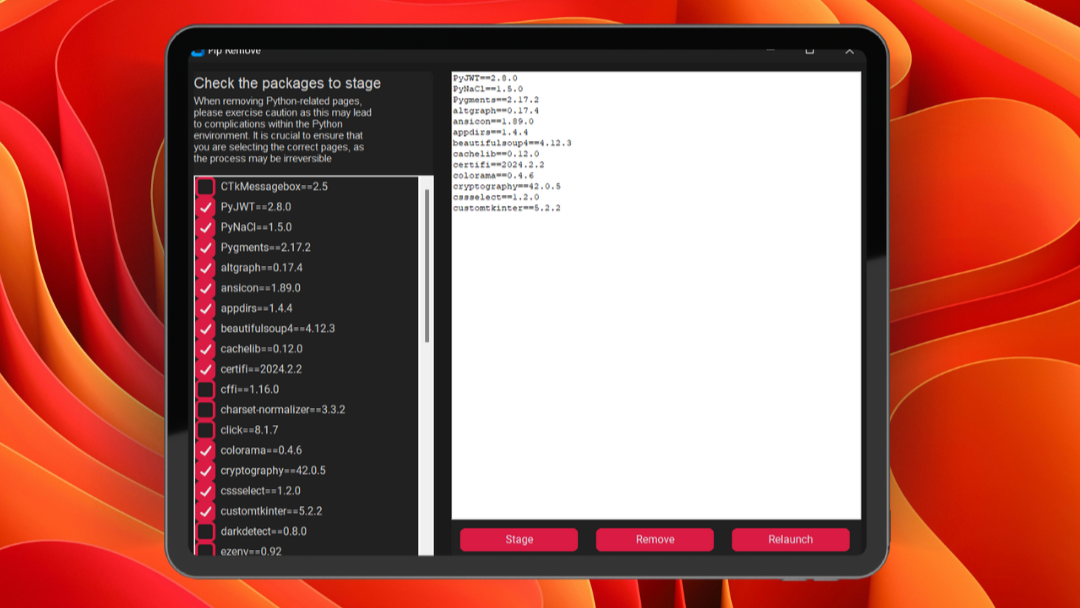Uncheck the colorama==0.4.6 checkbox
Screen dimensions: 1080x608
205,450
